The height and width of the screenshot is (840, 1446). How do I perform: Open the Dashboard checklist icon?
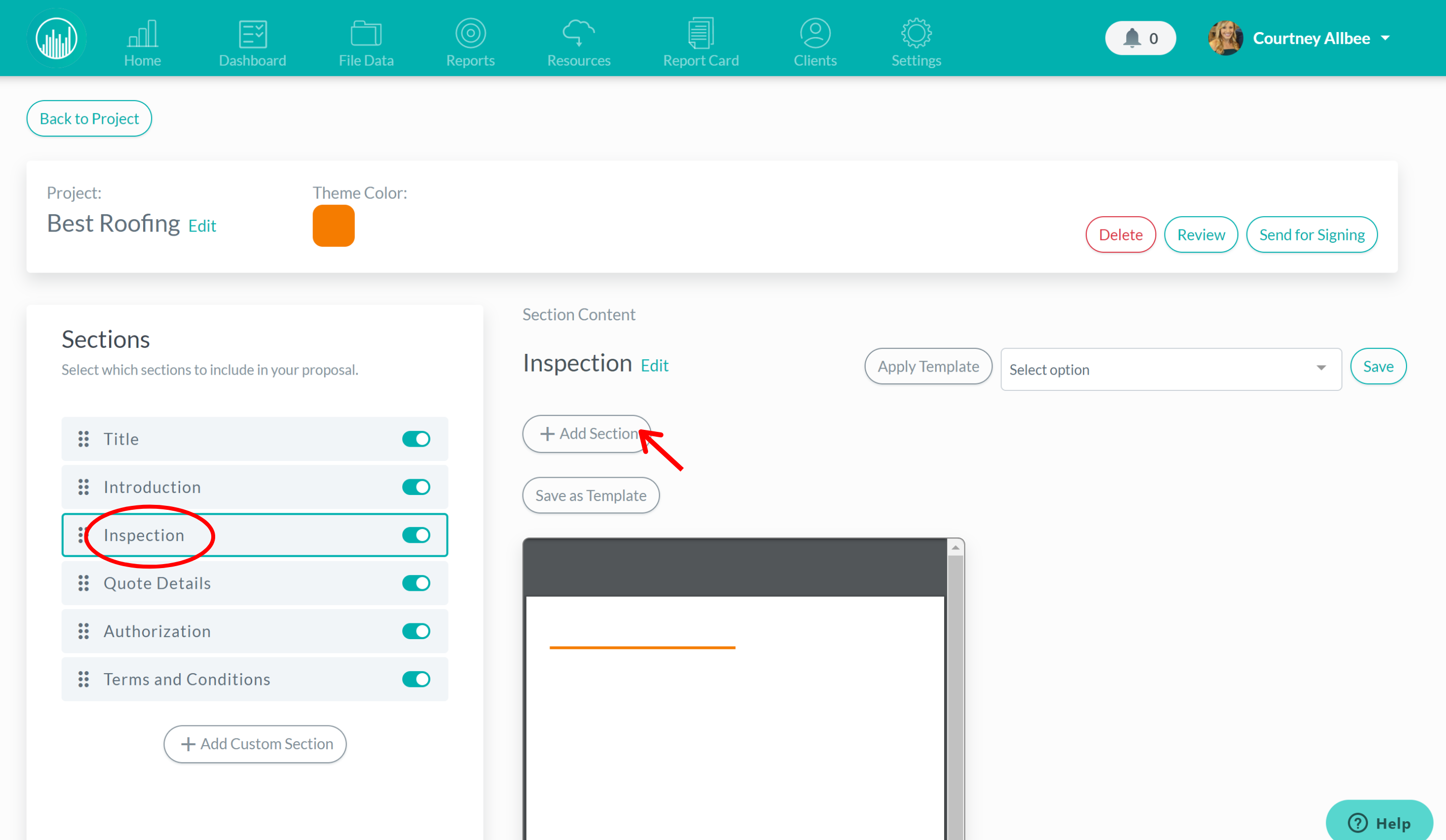tap(253, 33)
